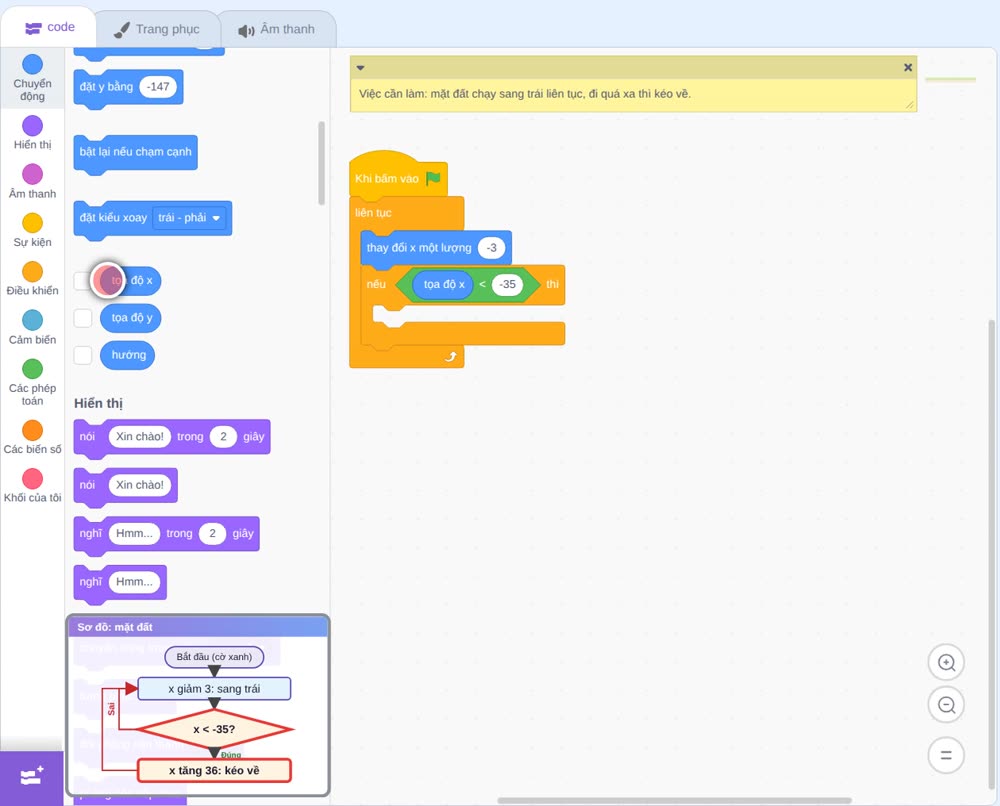Viewport: 1000px width, 806px height.
Task: Click the workspace horizontal scrollbar
Action: [x=675, y=801]
